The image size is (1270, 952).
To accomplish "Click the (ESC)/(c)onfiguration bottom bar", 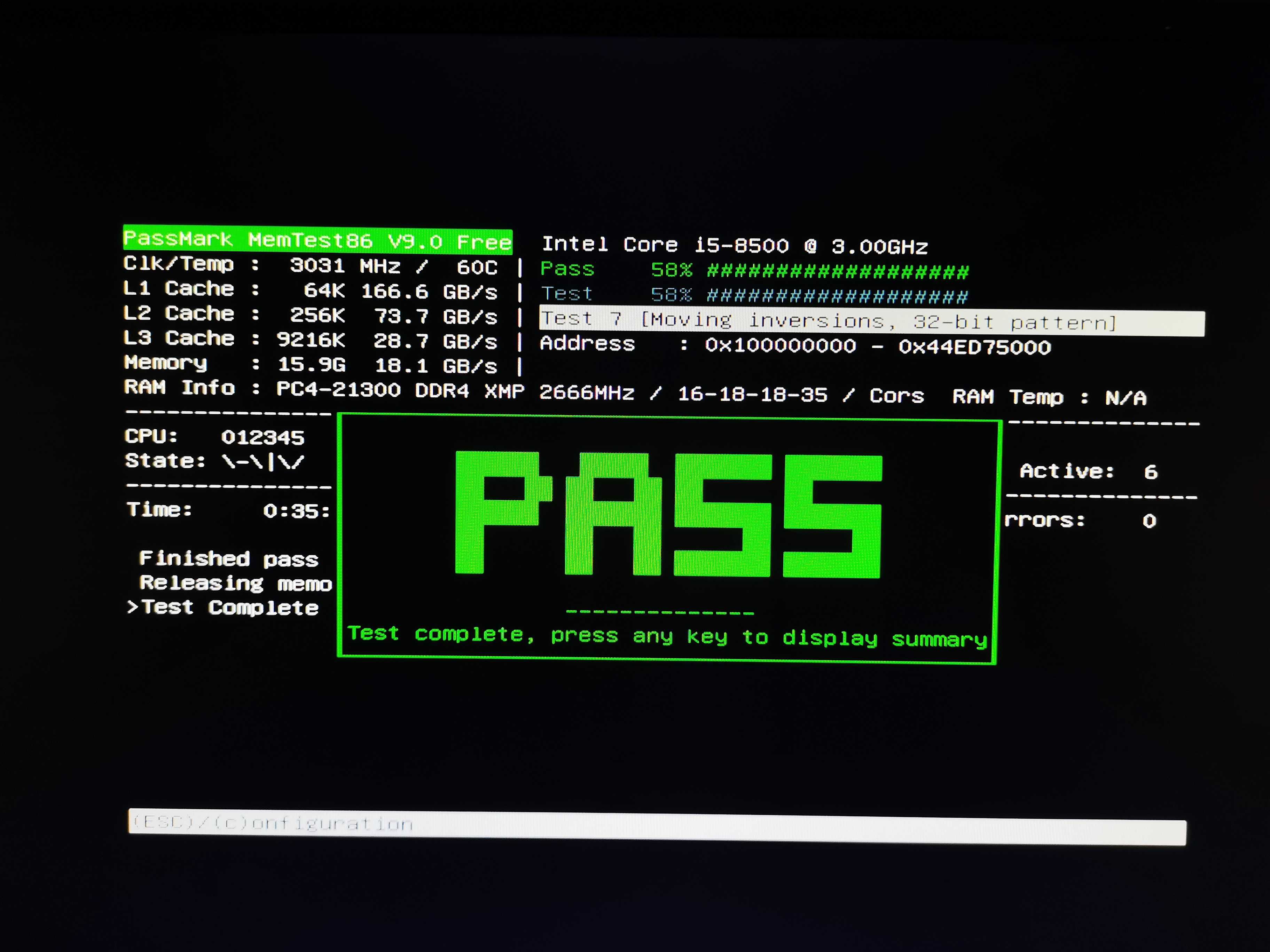I will coord(657,827).
